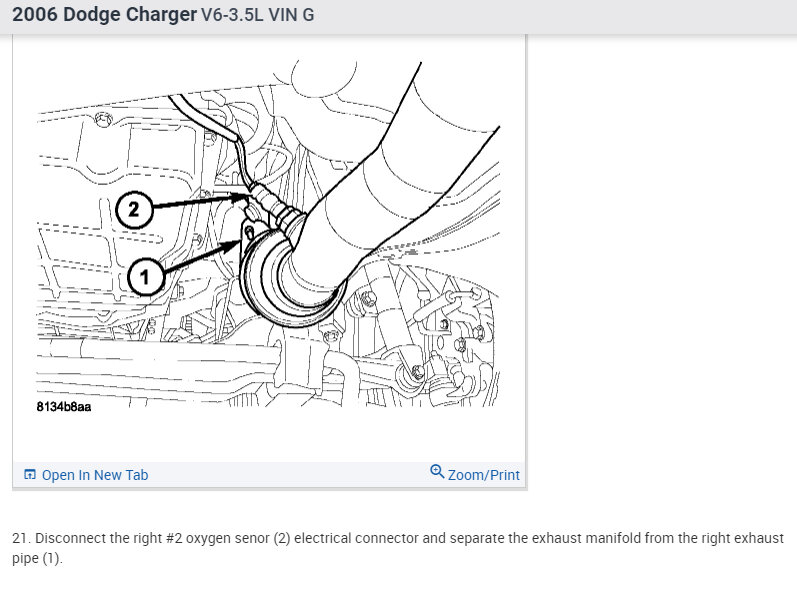797x589 pixels.
Task: Click the 2006 Dodge Charger heading
Action: click(104, 14)
